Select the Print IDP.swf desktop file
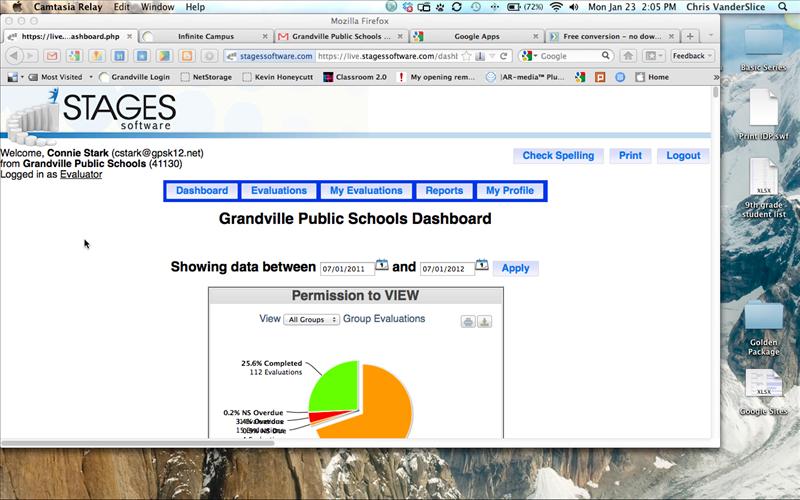Image resolution: width=800 pixels, height=500 pixels. (763, 115)
